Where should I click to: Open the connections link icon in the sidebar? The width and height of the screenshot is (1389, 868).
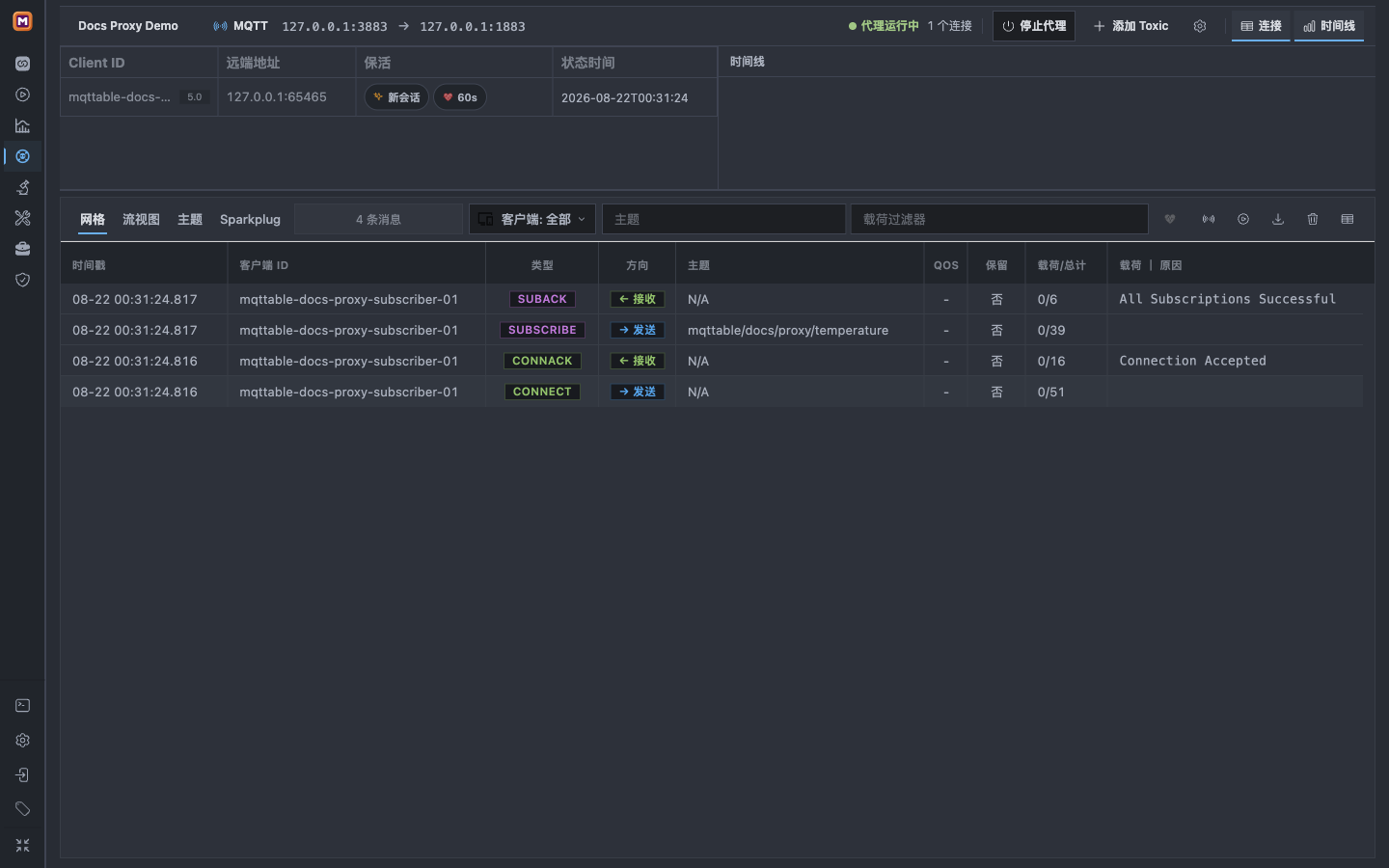[x=22, y=64]
